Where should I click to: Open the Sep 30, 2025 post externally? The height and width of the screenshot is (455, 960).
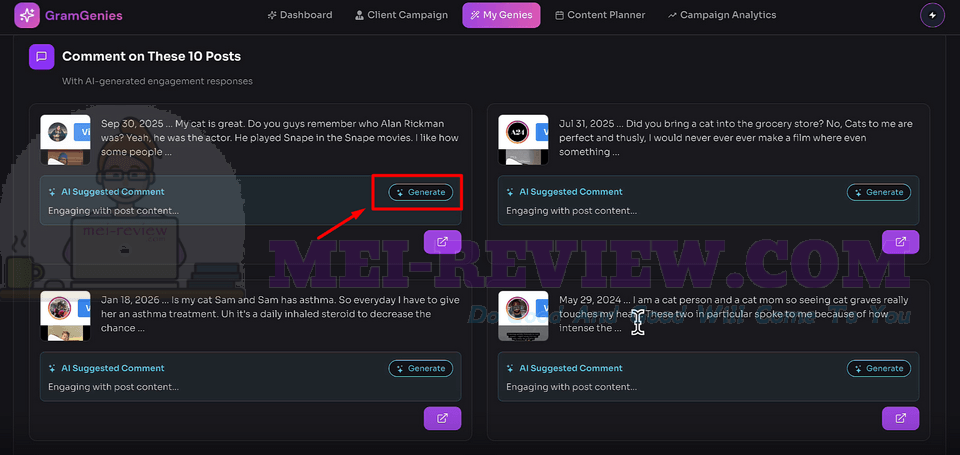click(x=442, y=242)
